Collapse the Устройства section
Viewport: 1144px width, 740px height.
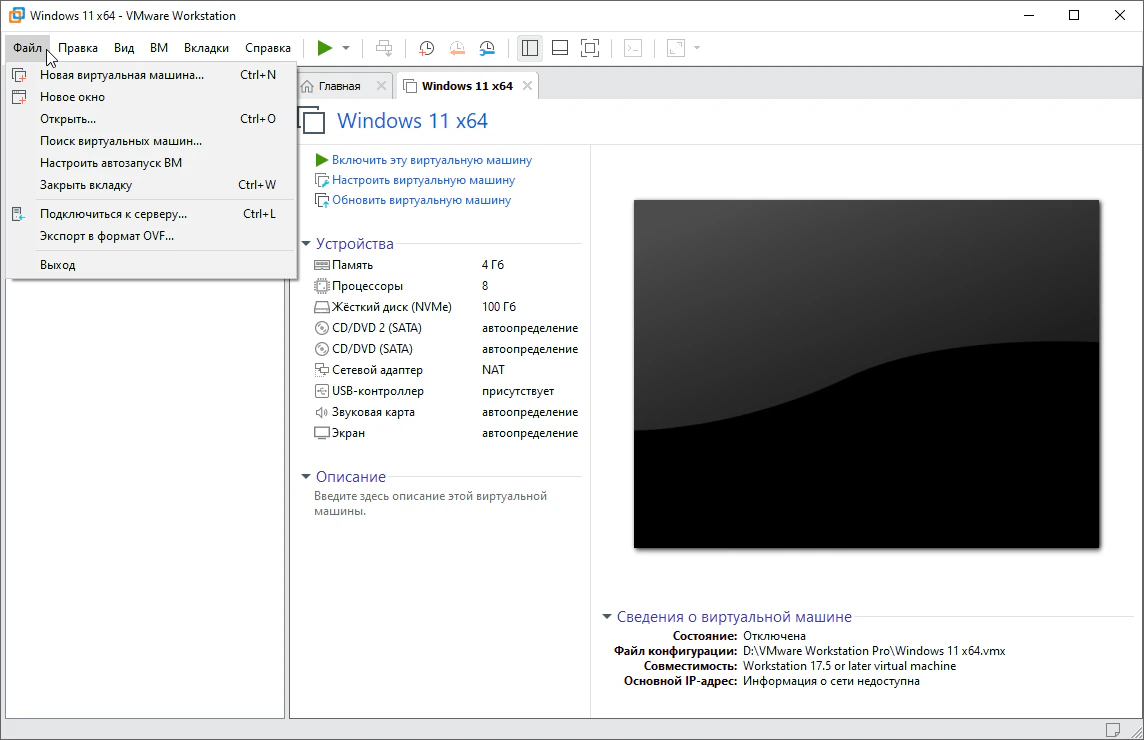(306, 244)
